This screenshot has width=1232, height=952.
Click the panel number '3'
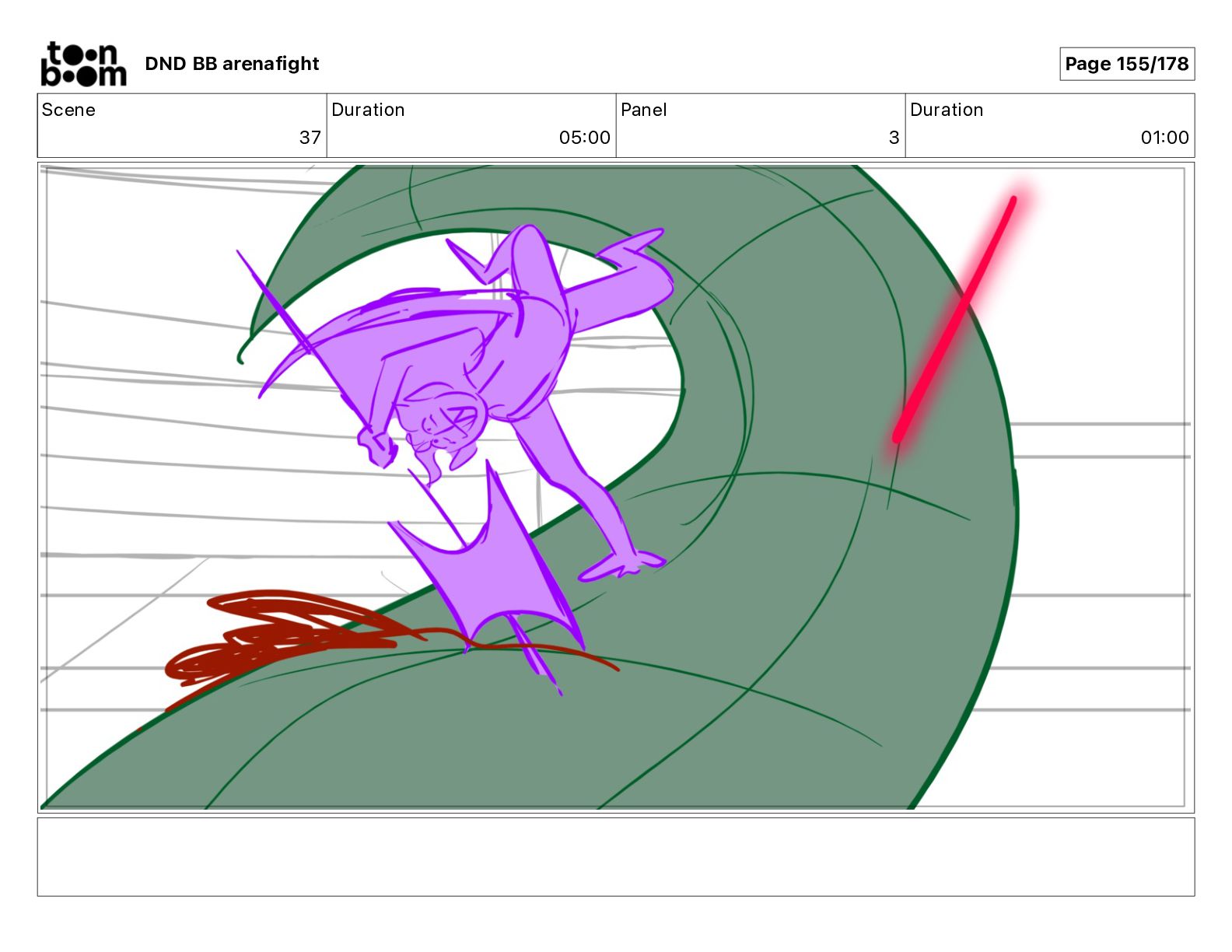(x=894, y=138)
